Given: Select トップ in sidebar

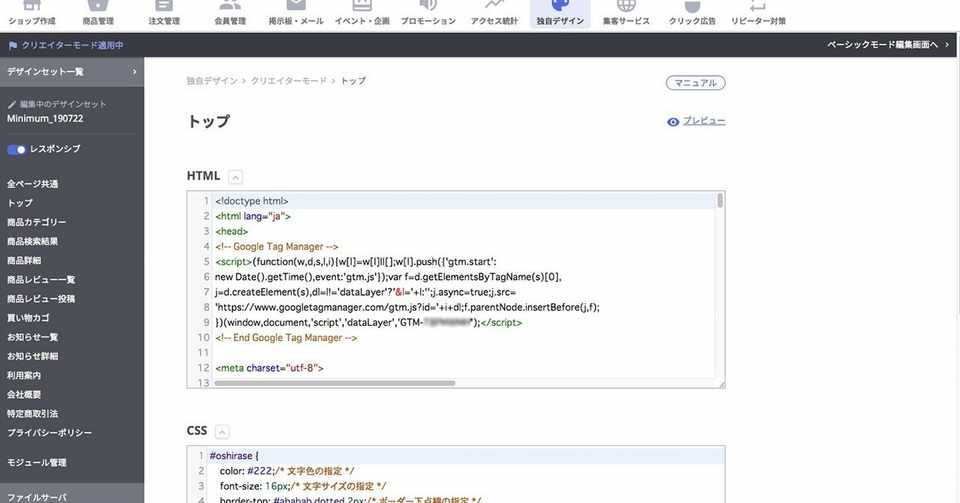Looking at the screenshot, I should [20, 203].
